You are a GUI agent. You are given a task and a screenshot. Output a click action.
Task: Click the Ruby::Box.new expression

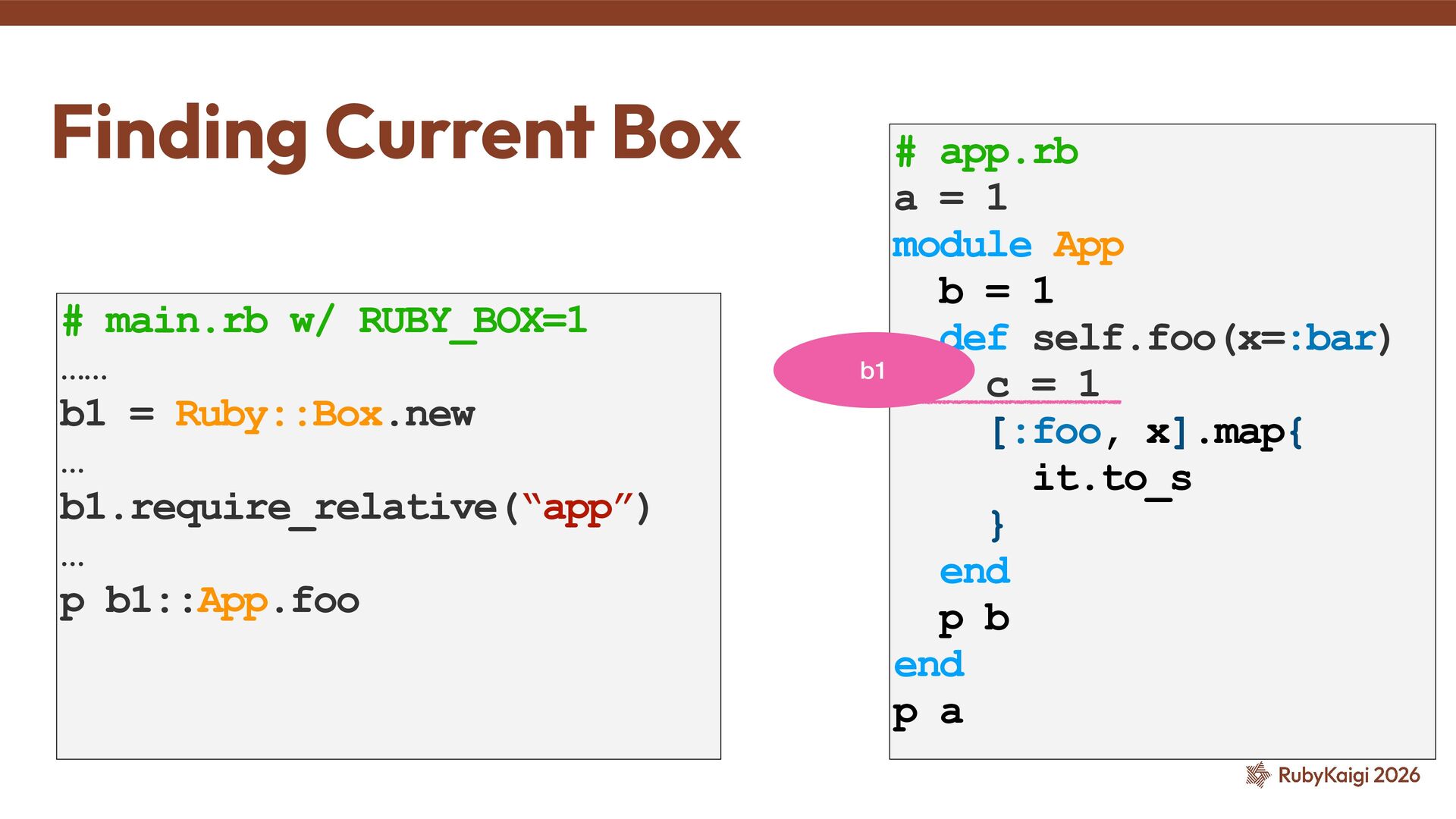pyautogui.click(x=325, y=414)
